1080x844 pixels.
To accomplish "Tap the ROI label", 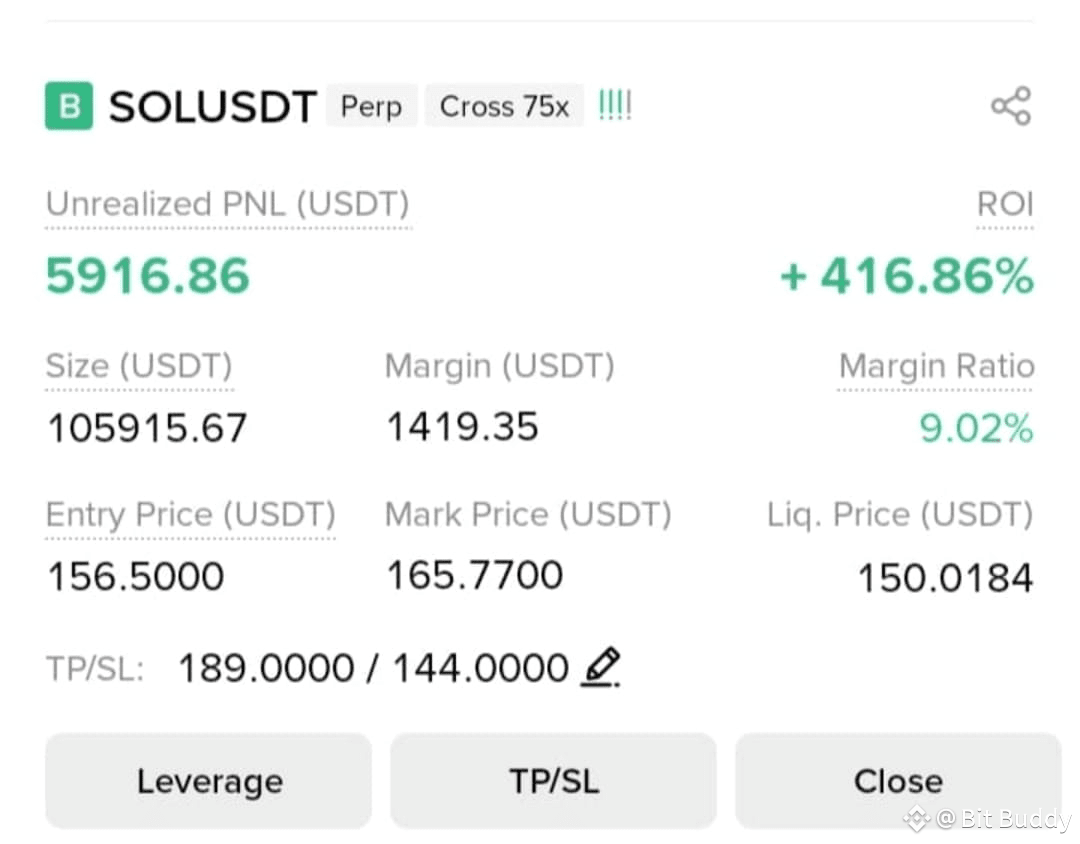I will (1005, 204).
